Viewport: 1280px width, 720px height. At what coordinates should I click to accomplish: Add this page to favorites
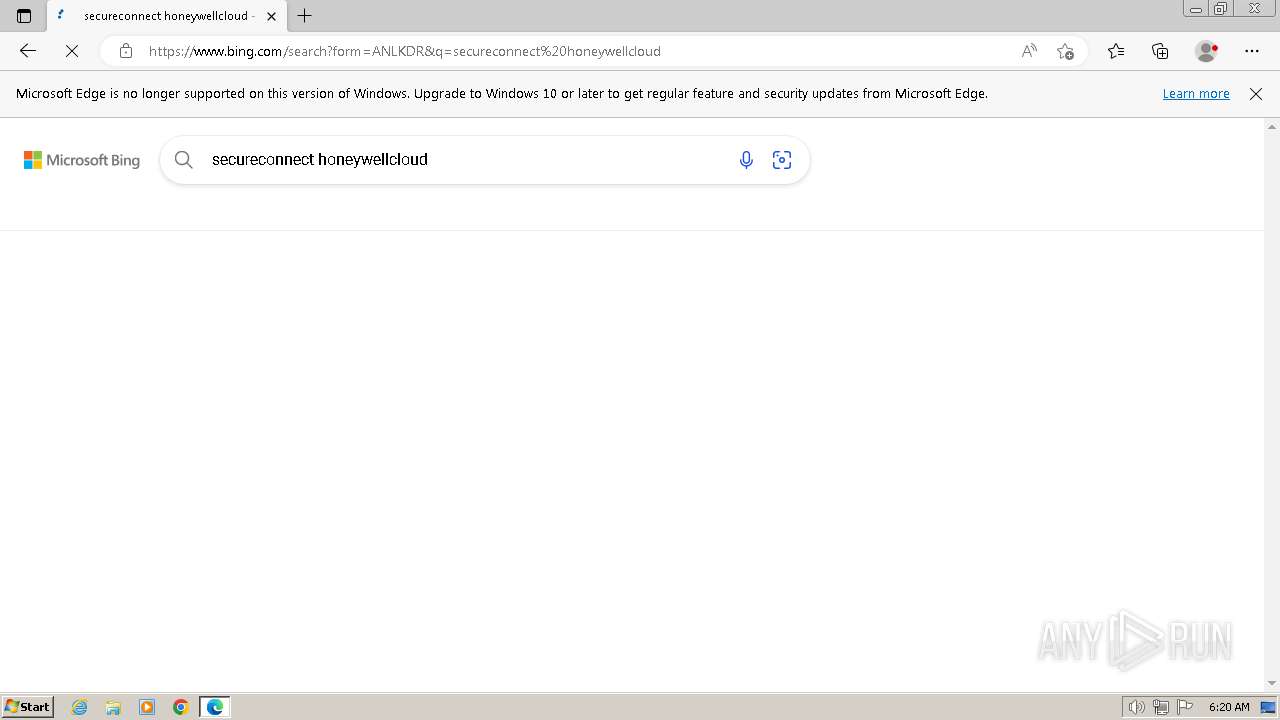(1066, 51)
